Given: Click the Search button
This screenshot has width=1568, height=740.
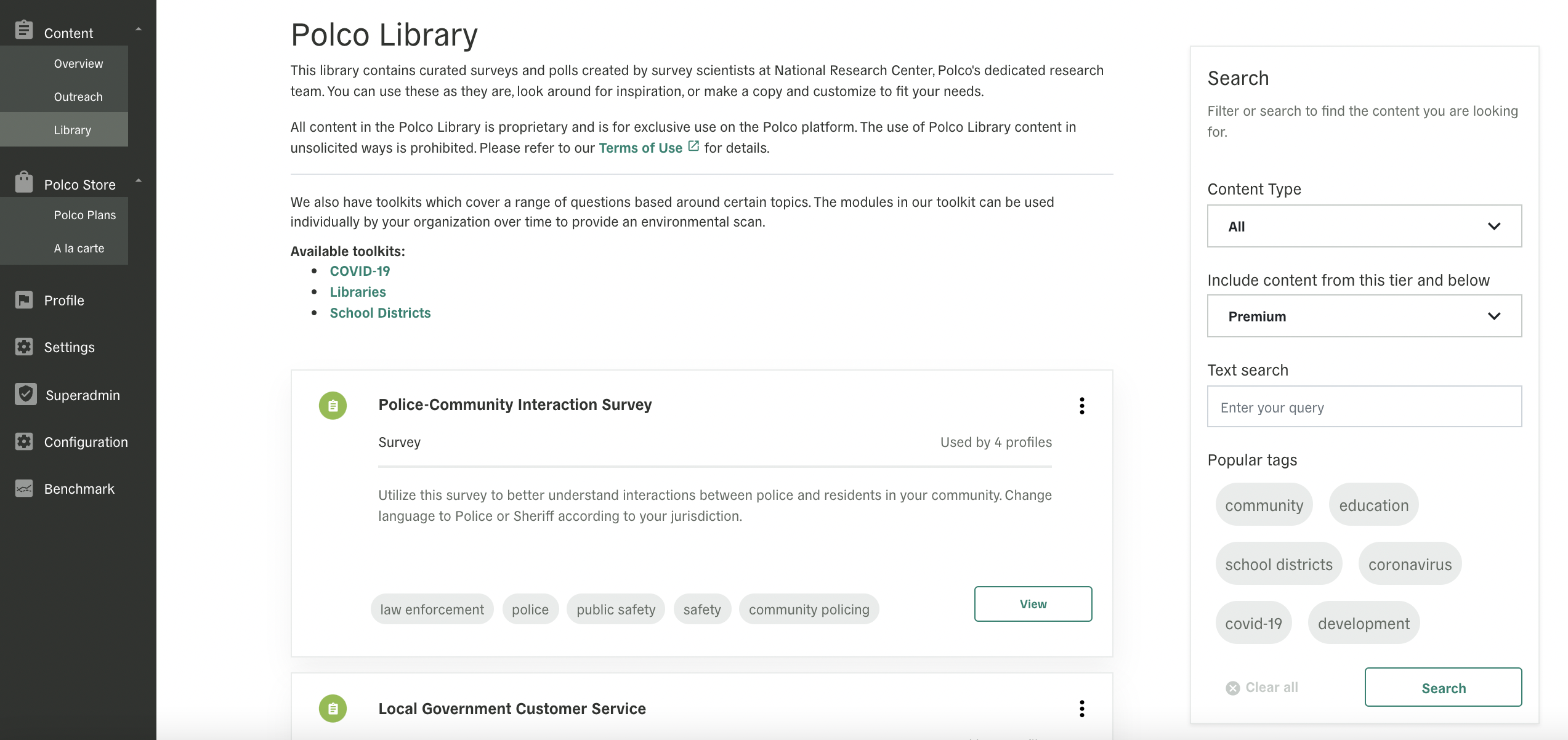Looking at the screenshot, I should [1443, 687].
